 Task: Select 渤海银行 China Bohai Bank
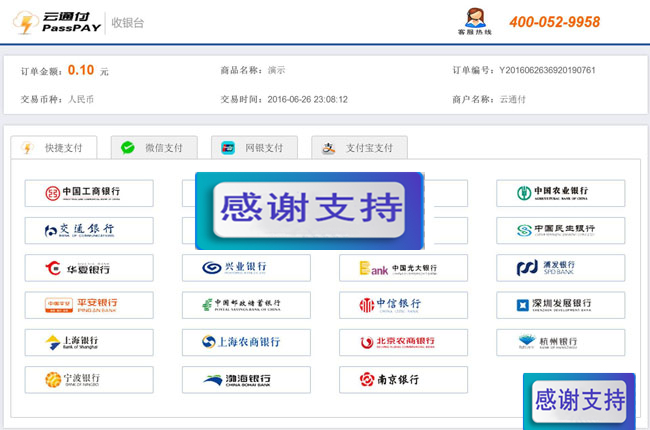tap(246, 380)
